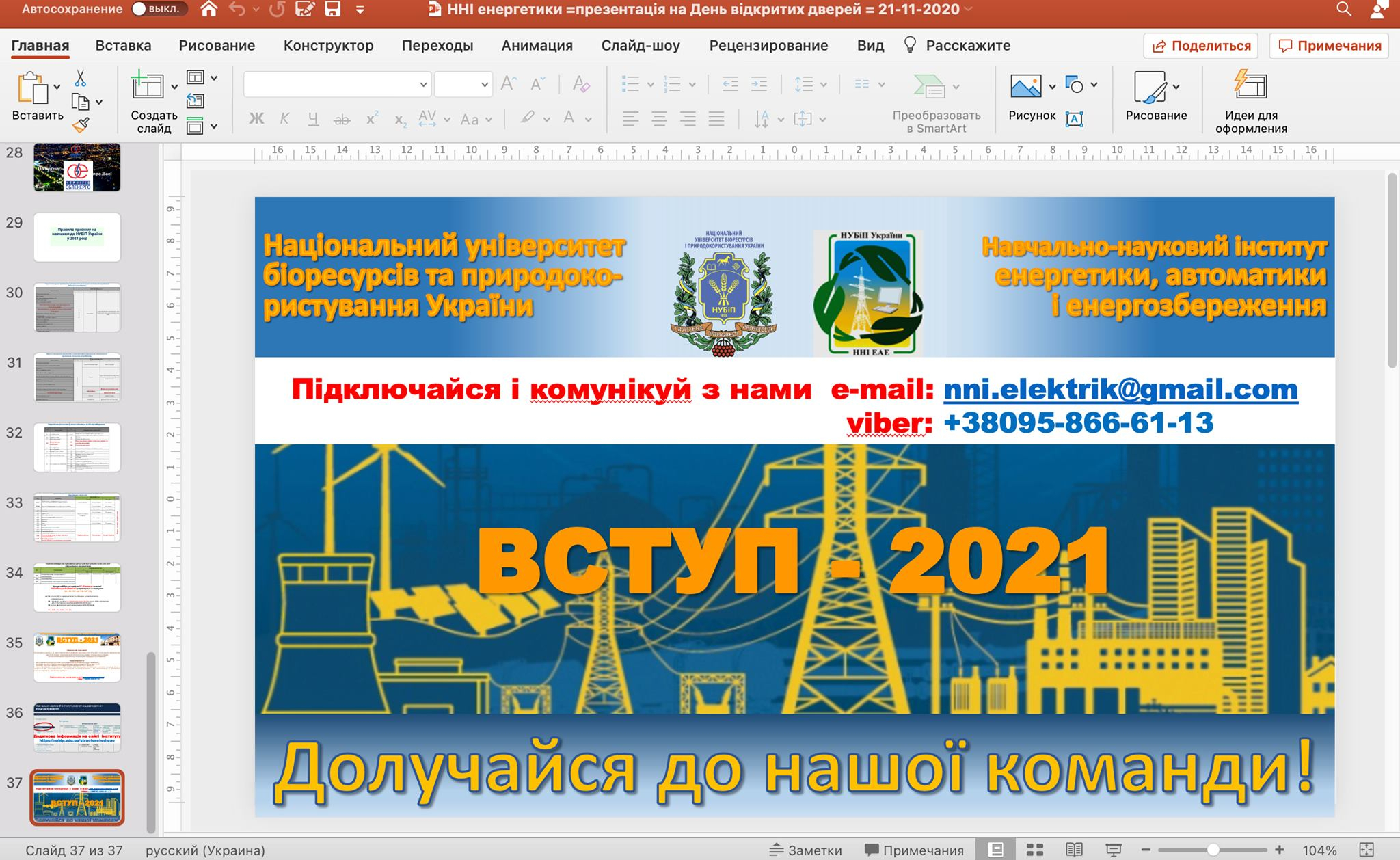The height and width of the screenshot is (860, 1400).
Task: Select the Format Painter brush icon
Action: point(81,124)
